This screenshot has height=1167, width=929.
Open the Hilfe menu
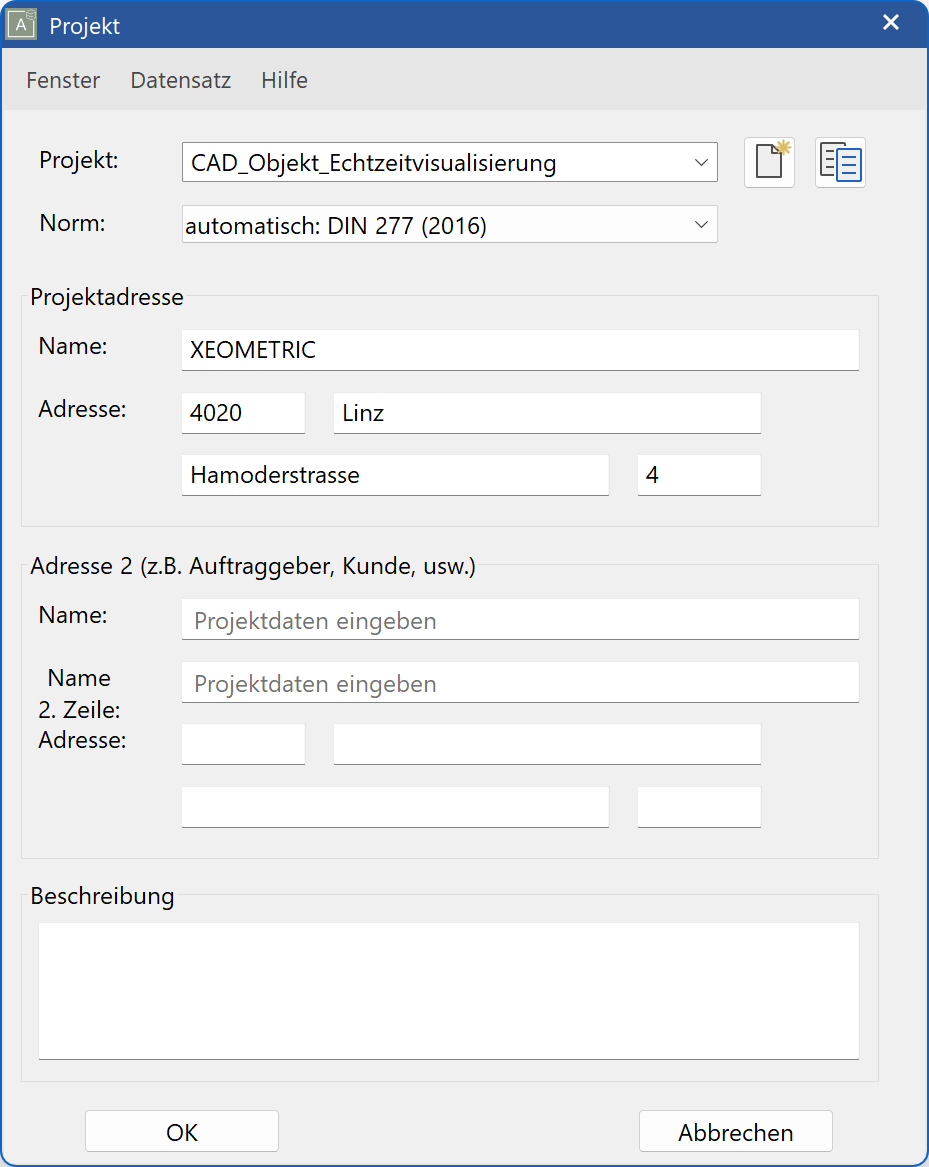(284, 81)
